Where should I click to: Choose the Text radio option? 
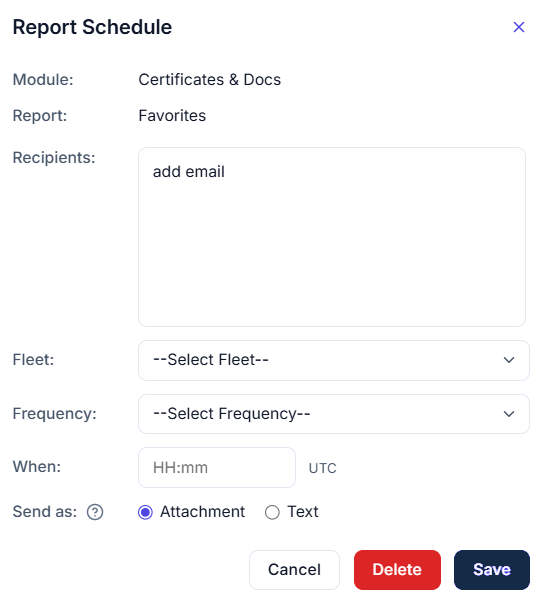272,512
